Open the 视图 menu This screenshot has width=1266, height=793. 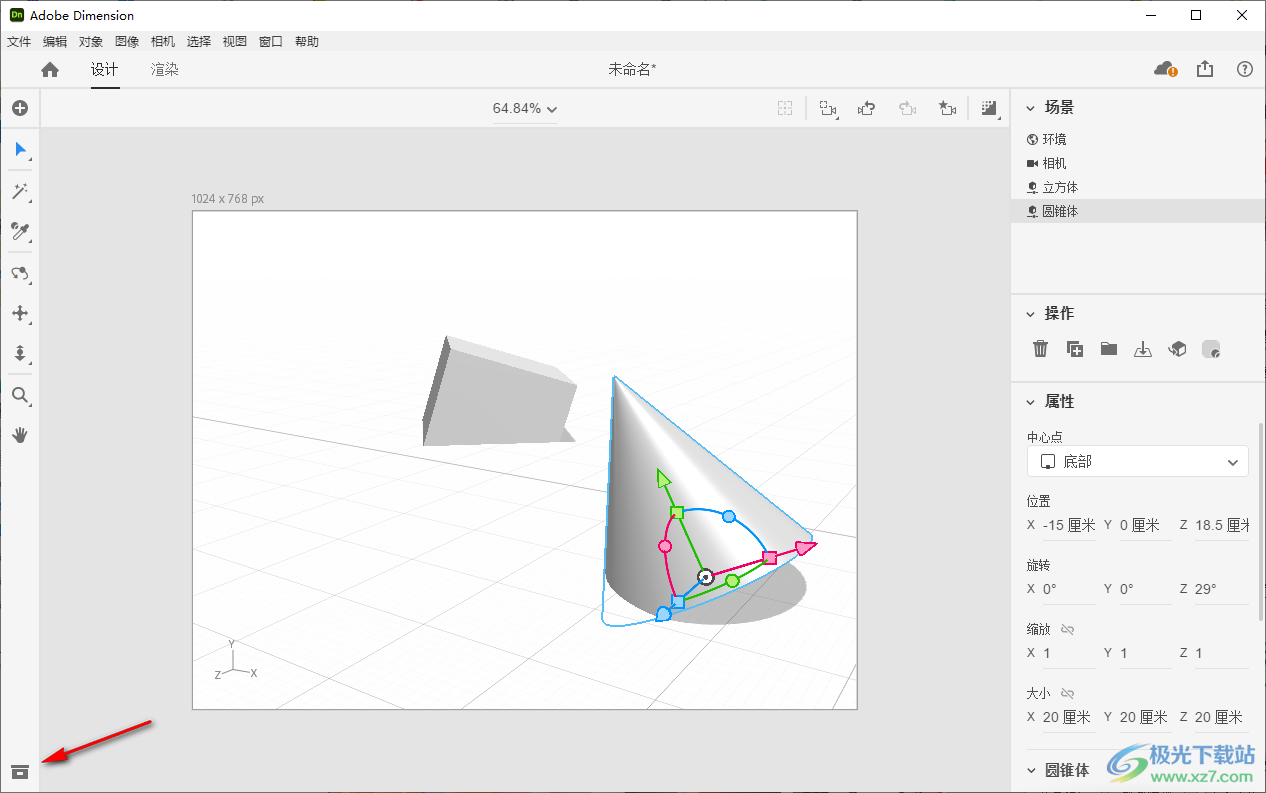click(235, 42)
